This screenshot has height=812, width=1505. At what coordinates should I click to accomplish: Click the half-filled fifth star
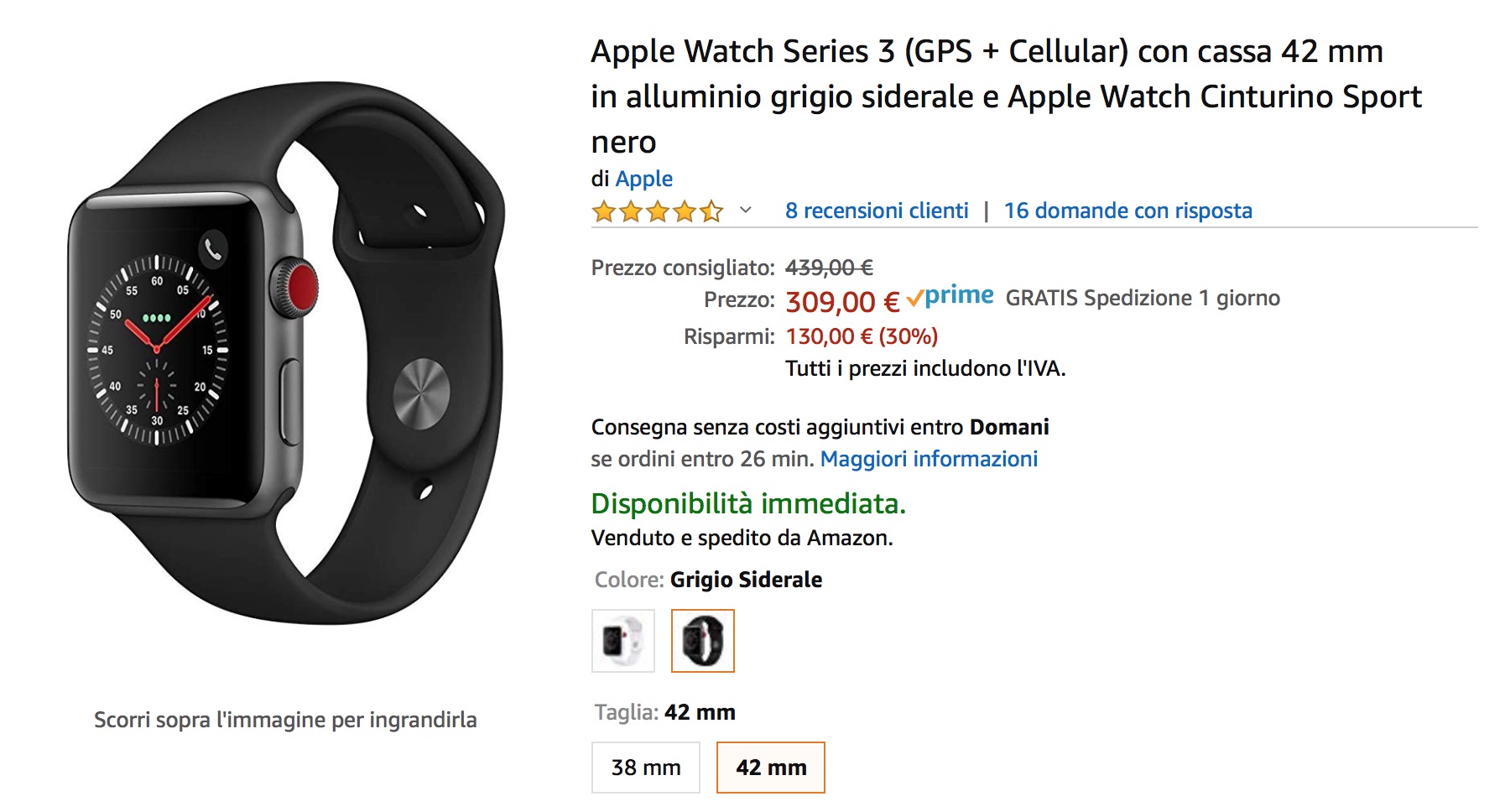click(711, 211)
